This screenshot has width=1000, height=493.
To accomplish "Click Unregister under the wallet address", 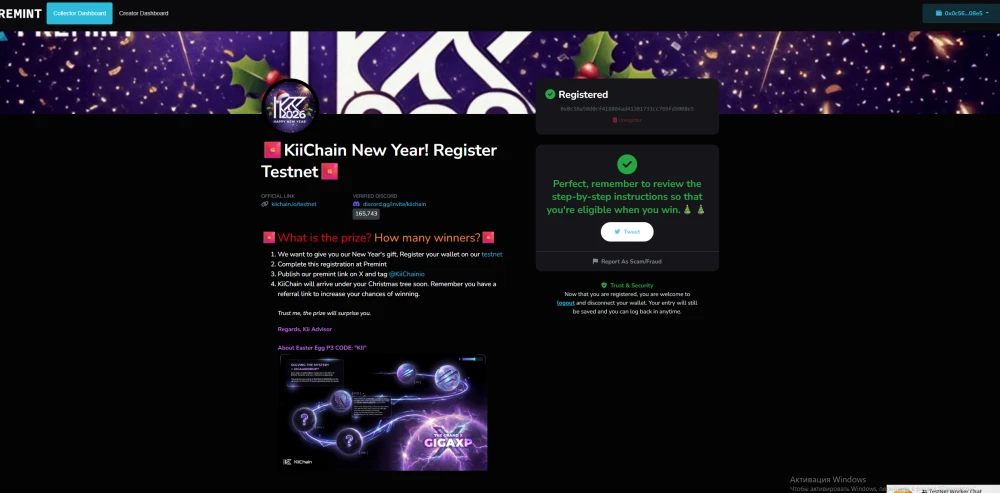I will 627,120.
